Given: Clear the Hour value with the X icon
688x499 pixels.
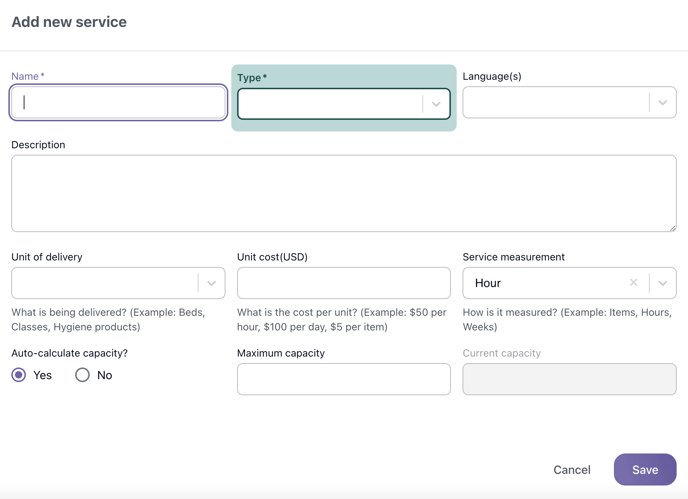Looking at the screenshot, I should click(x=633, y=283).
